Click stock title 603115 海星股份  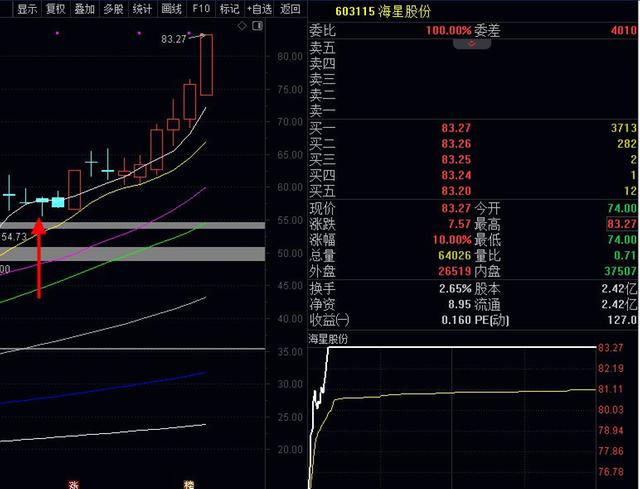383,11
